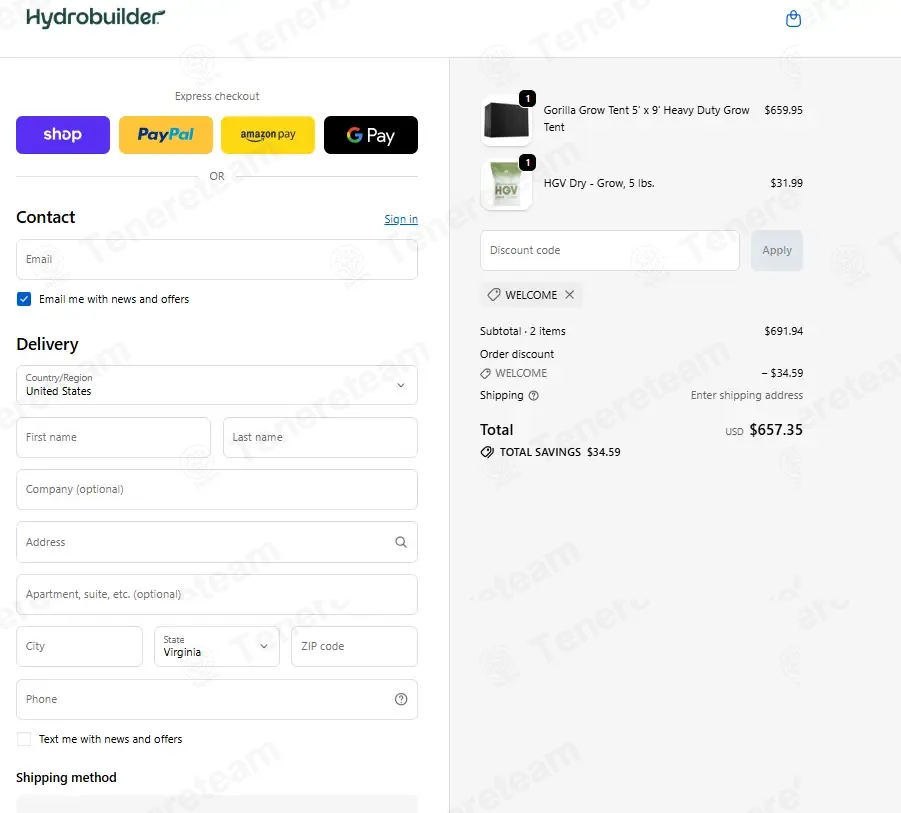Click the Enter shipping address text
Screen dimensions: 901x813
click(746, 395)
